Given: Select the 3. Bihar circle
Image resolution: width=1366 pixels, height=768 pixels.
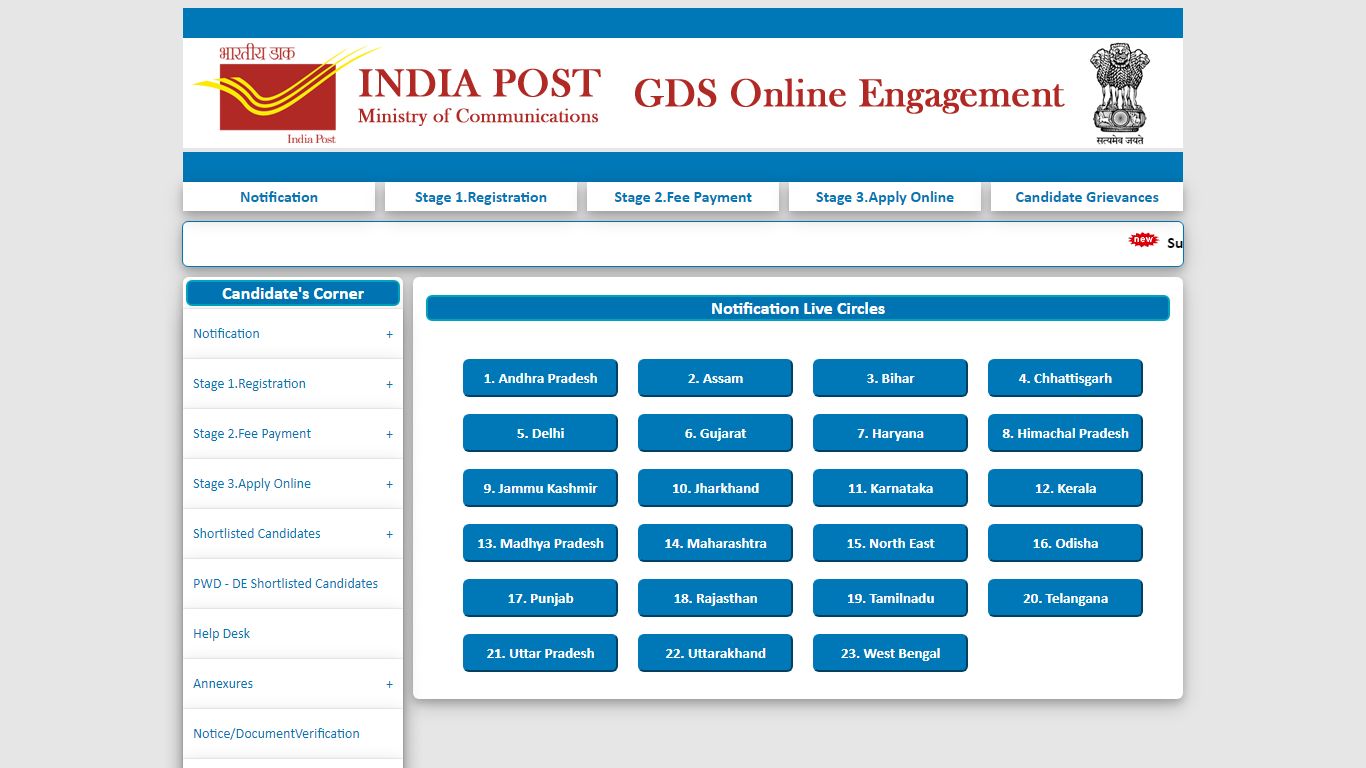Looking at the screenshot, I should coord(890,378).
